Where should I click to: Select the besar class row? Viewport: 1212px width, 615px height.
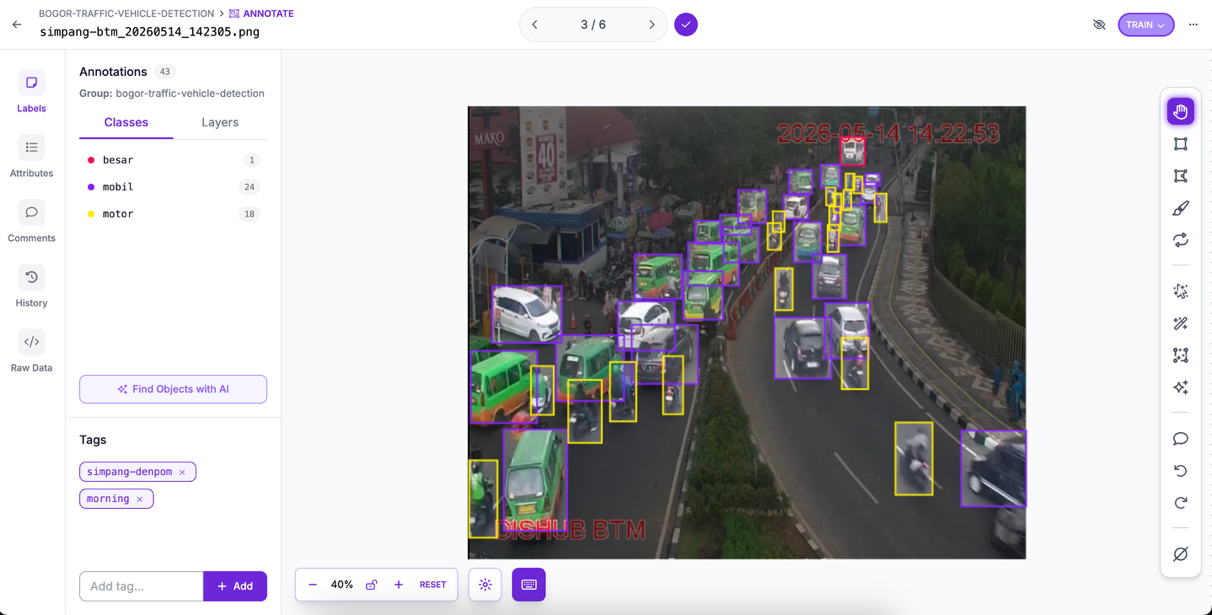click(x=173, y=160)
